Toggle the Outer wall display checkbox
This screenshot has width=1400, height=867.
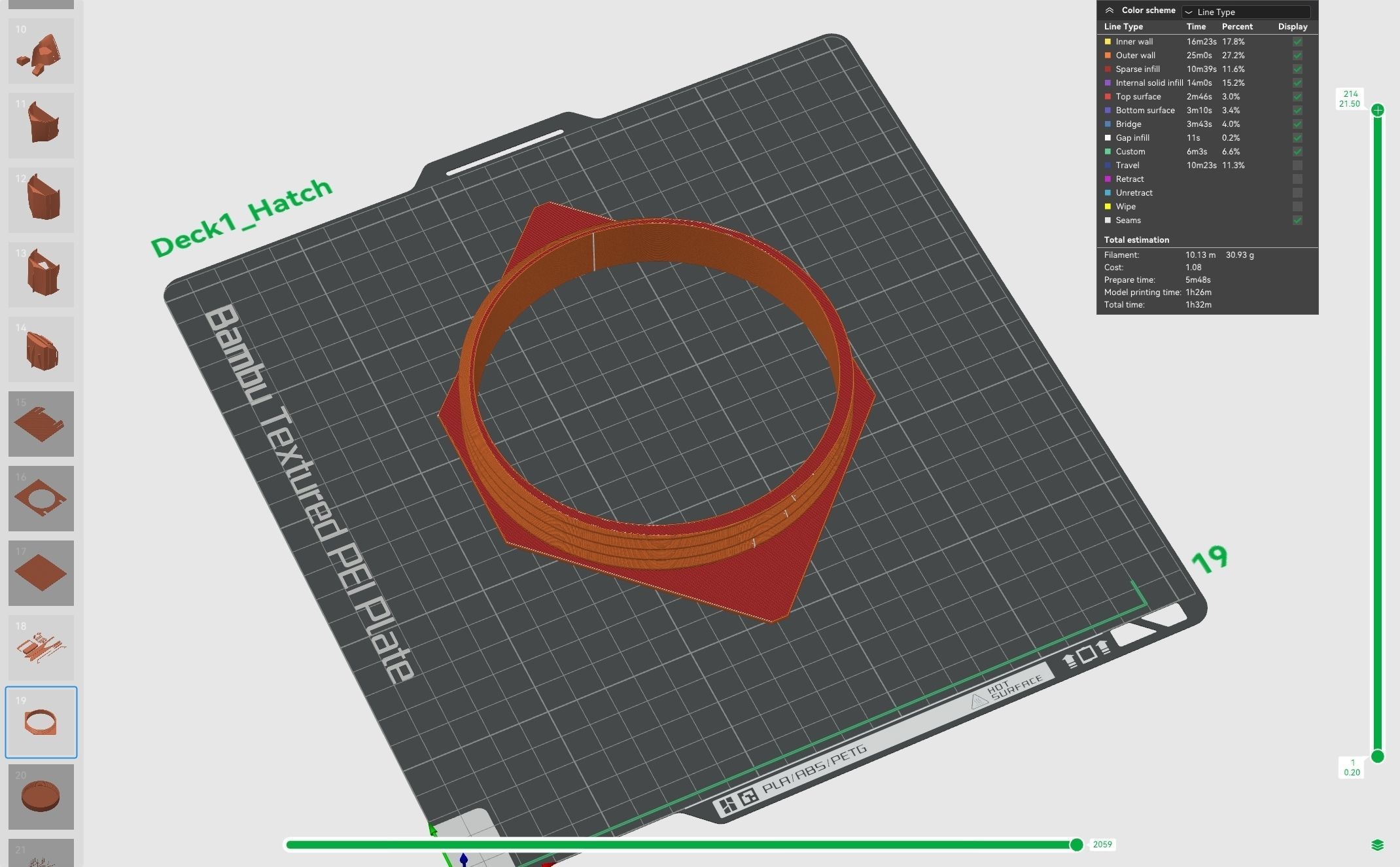pos(1297,56)
